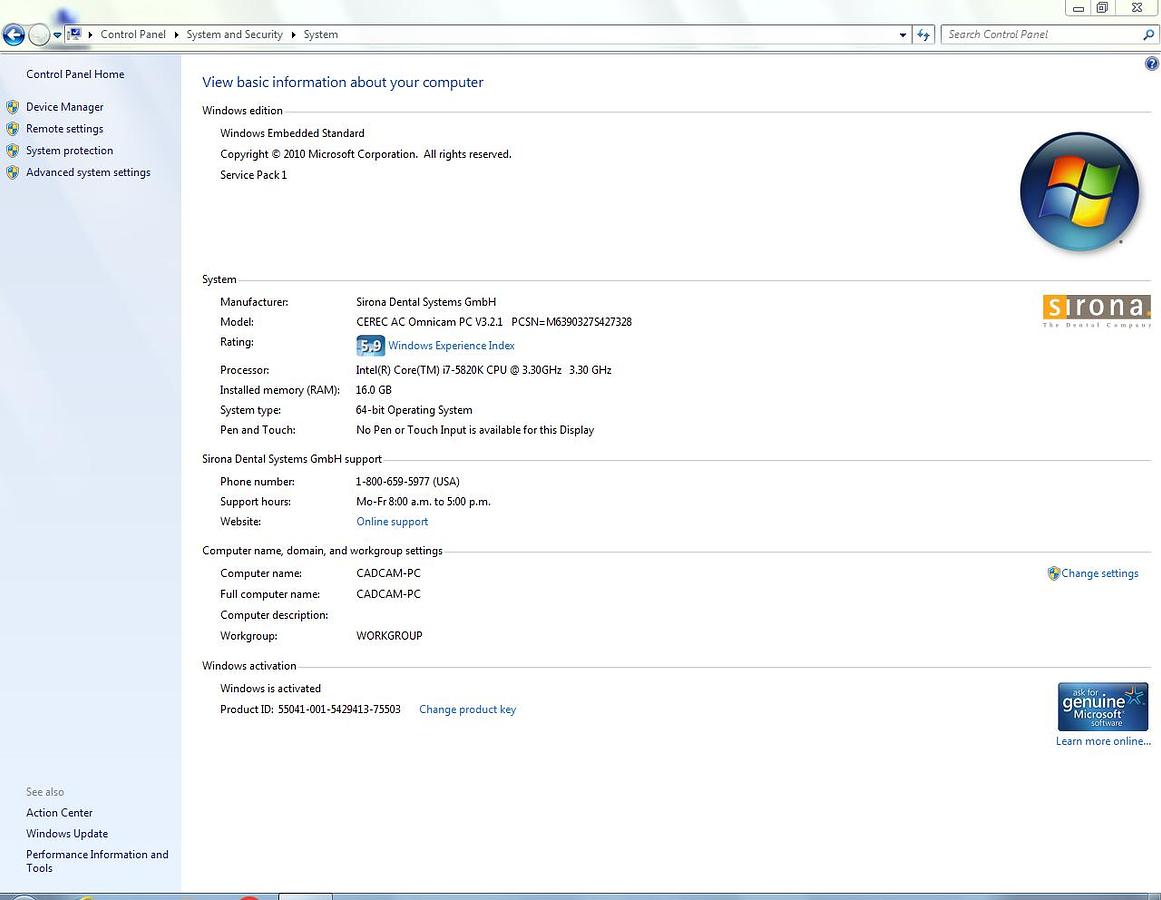Screen dimensions: 1161x900
Task: Expand the arrow after Control Panel breadcrumb
Action: pyautogui.click(x=176, y=34)
